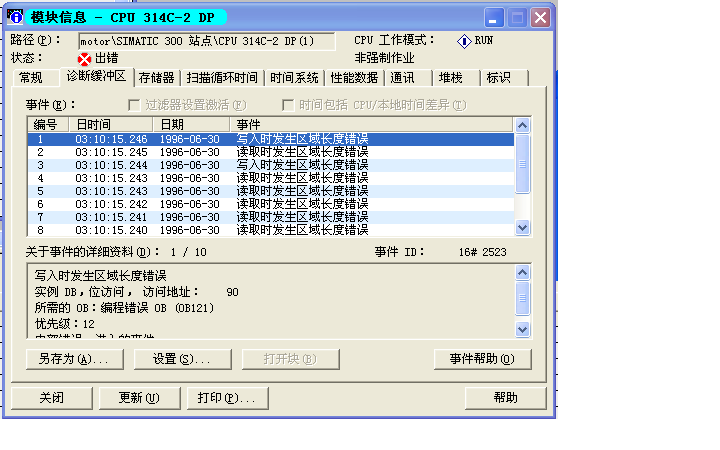The image size is (720, 450).
Task: Select event row number 4
Action: pyautogui.click(x=270, y=178)
